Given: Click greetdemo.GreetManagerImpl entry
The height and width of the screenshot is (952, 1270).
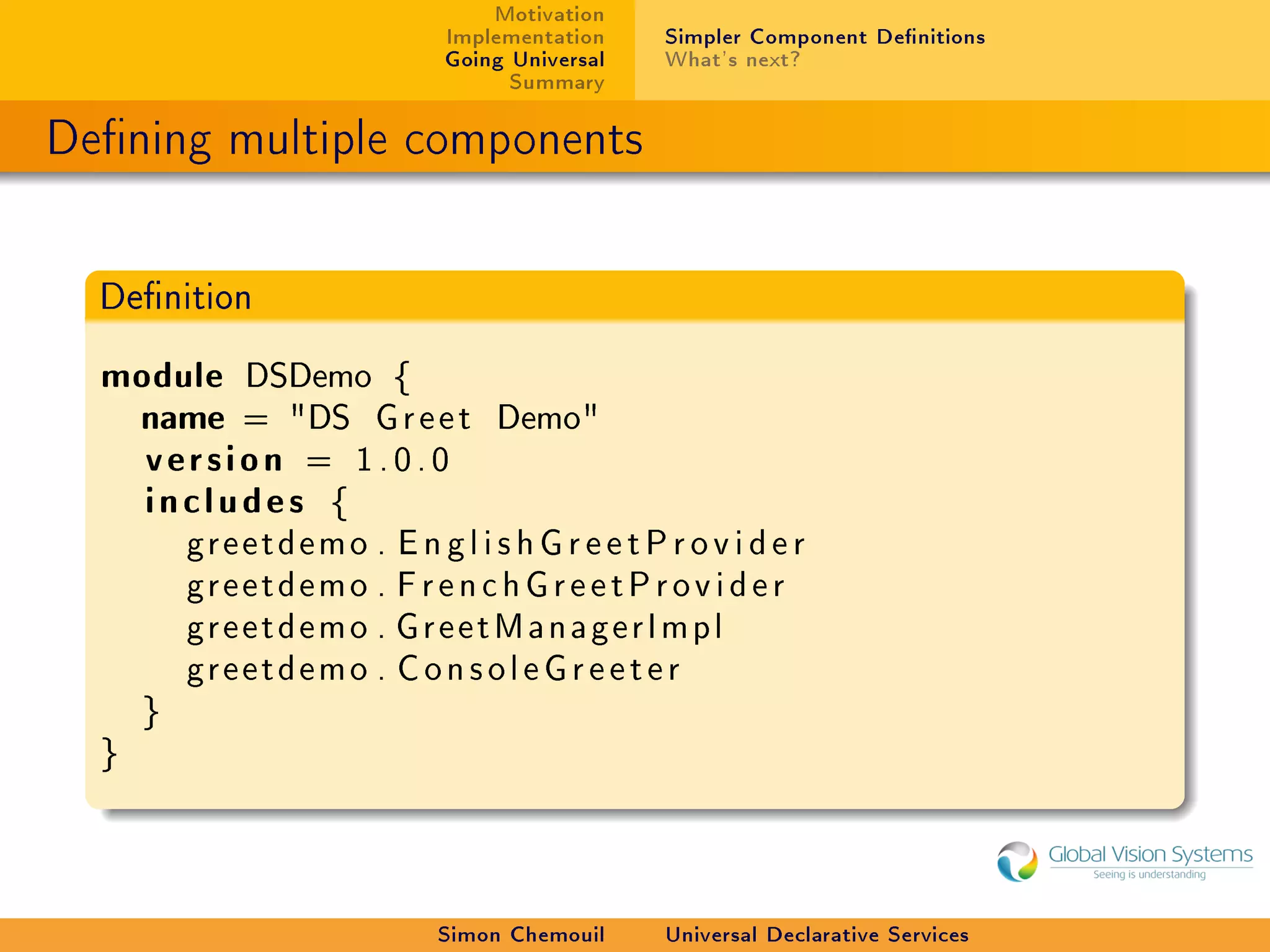Looking at the screenshot, I should pos(455,628).
